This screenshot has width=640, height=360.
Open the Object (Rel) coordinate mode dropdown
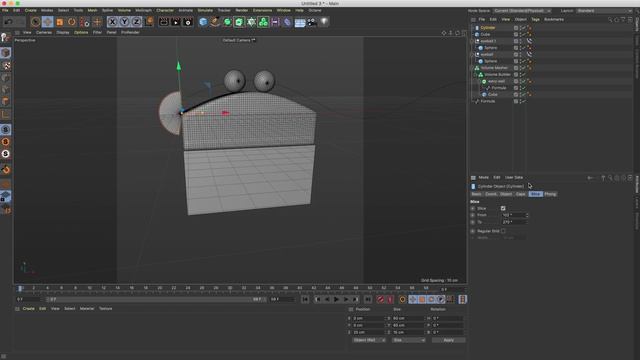(369, 340)
